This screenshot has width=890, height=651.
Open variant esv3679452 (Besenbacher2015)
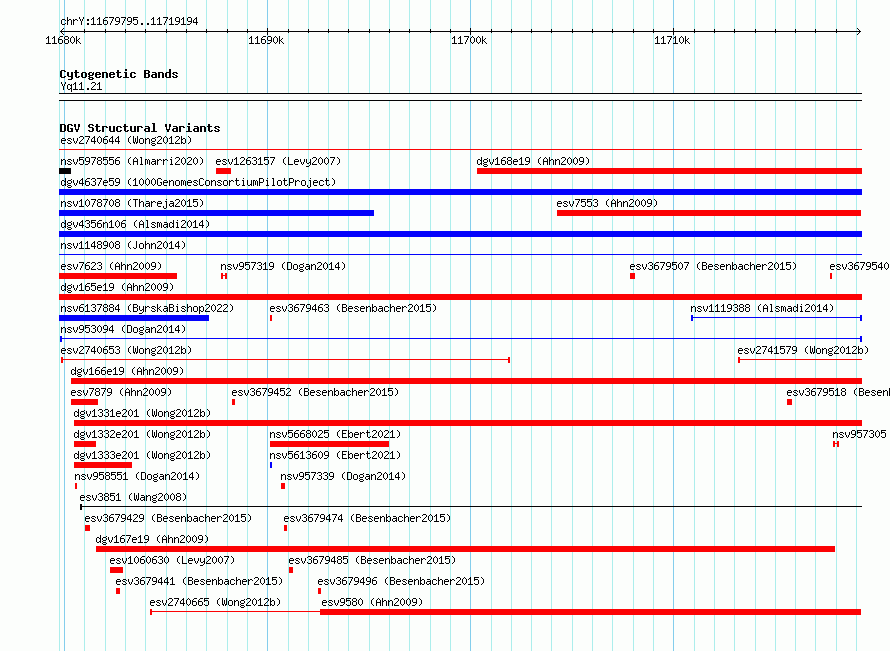(x=315, y=392)
